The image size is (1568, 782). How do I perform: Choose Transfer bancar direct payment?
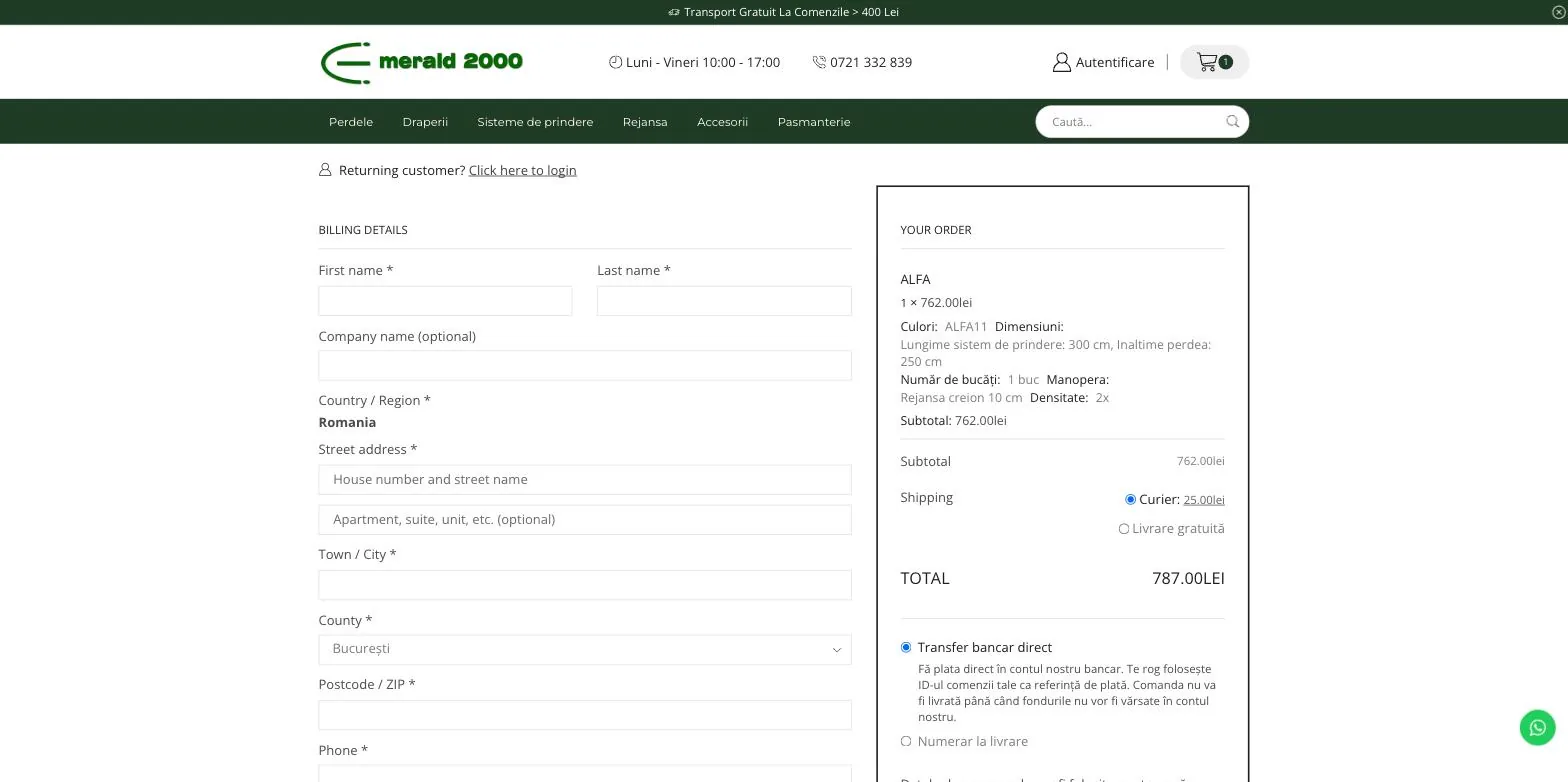[906, 647]
